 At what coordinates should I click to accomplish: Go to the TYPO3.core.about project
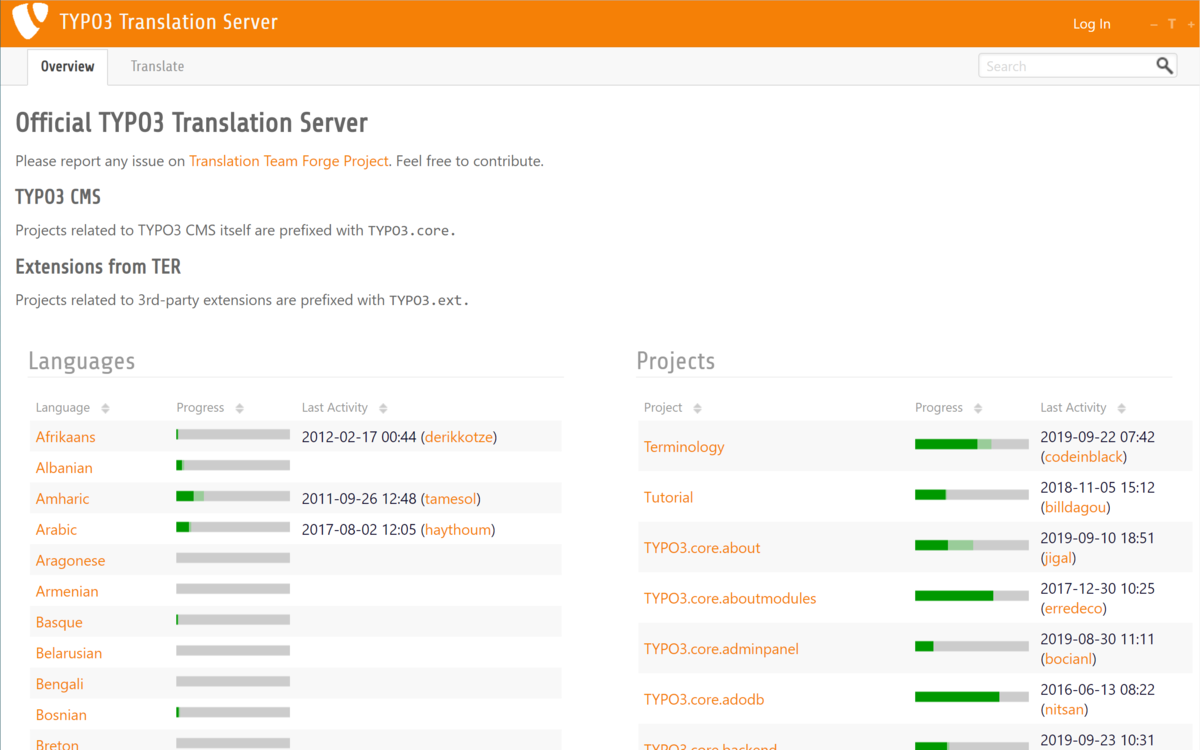702,548
